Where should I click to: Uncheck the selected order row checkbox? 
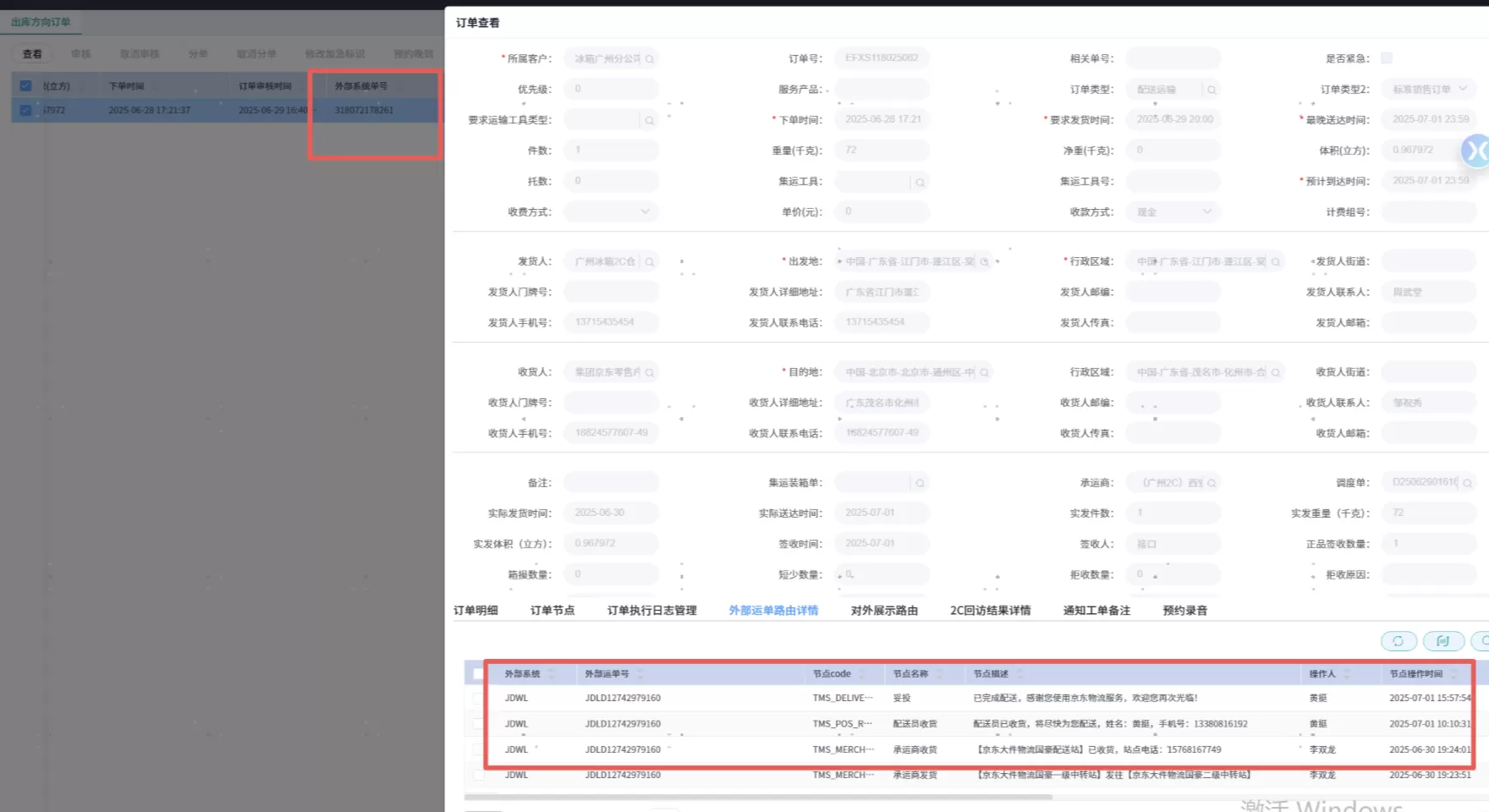point(25,110)
